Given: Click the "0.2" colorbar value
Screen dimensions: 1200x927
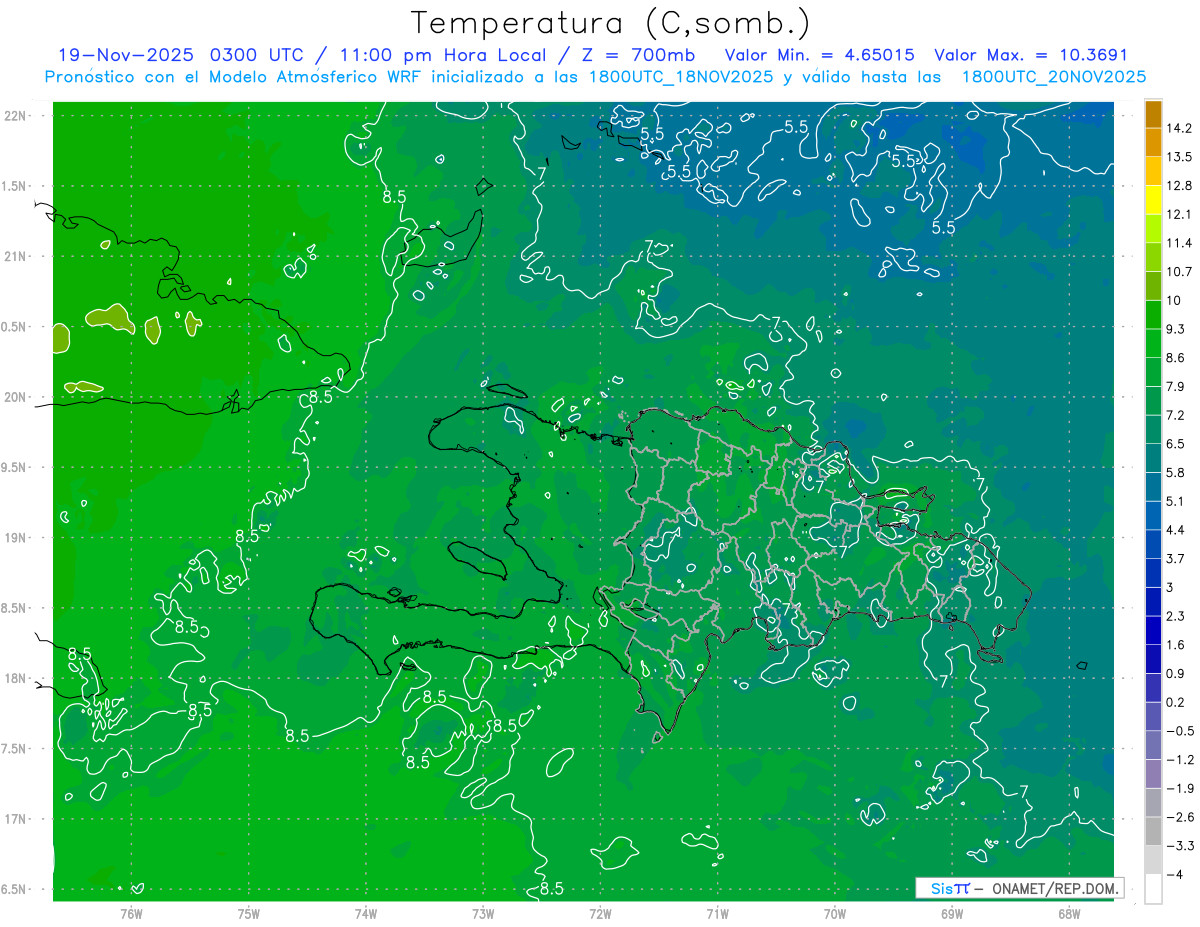Looking at the screenshot, I should pyautogui.click(x=1176, y=703).
